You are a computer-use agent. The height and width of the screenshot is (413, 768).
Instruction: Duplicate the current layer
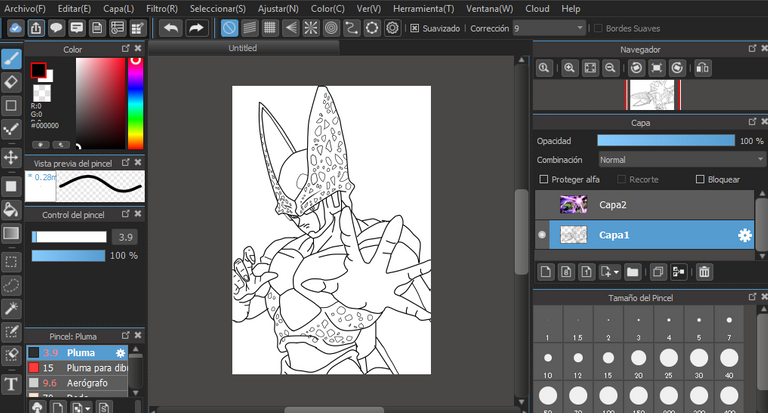pyautogui.click(x=658, y=271)
